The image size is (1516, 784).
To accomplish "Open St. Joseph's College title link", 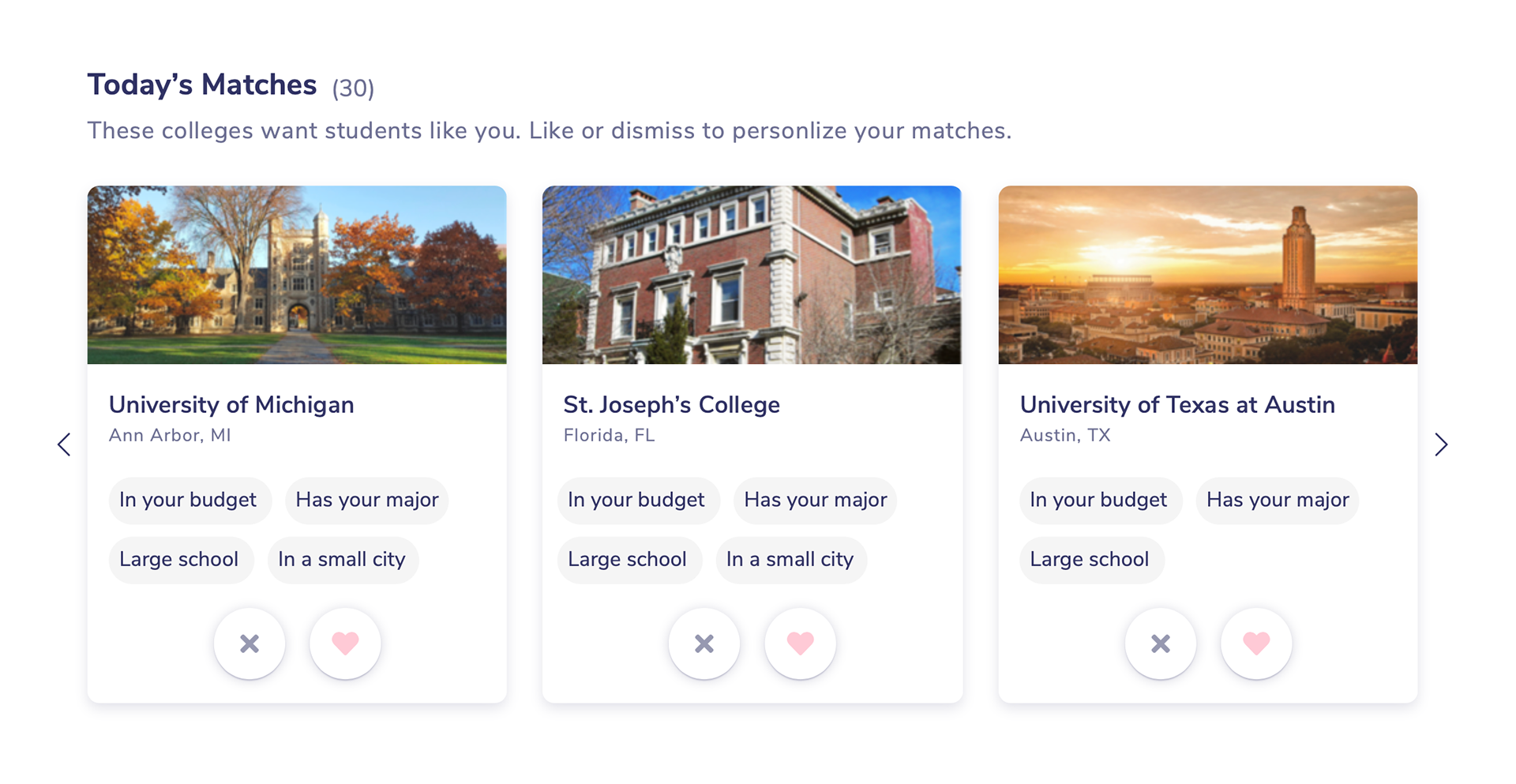I will (671, 405).
